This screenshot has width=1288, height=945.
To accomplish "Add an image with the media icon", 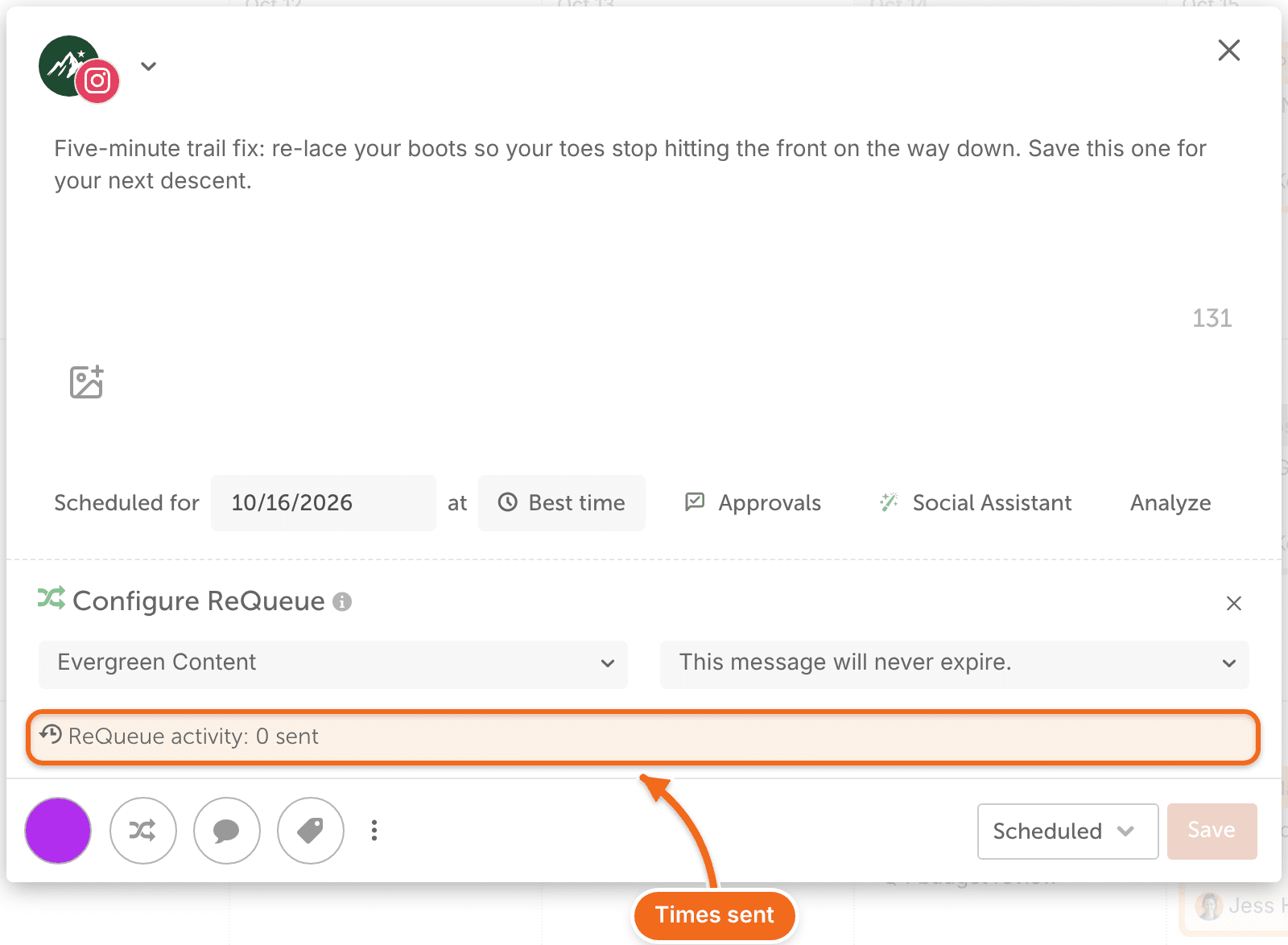I will click(x=86, y=382).
